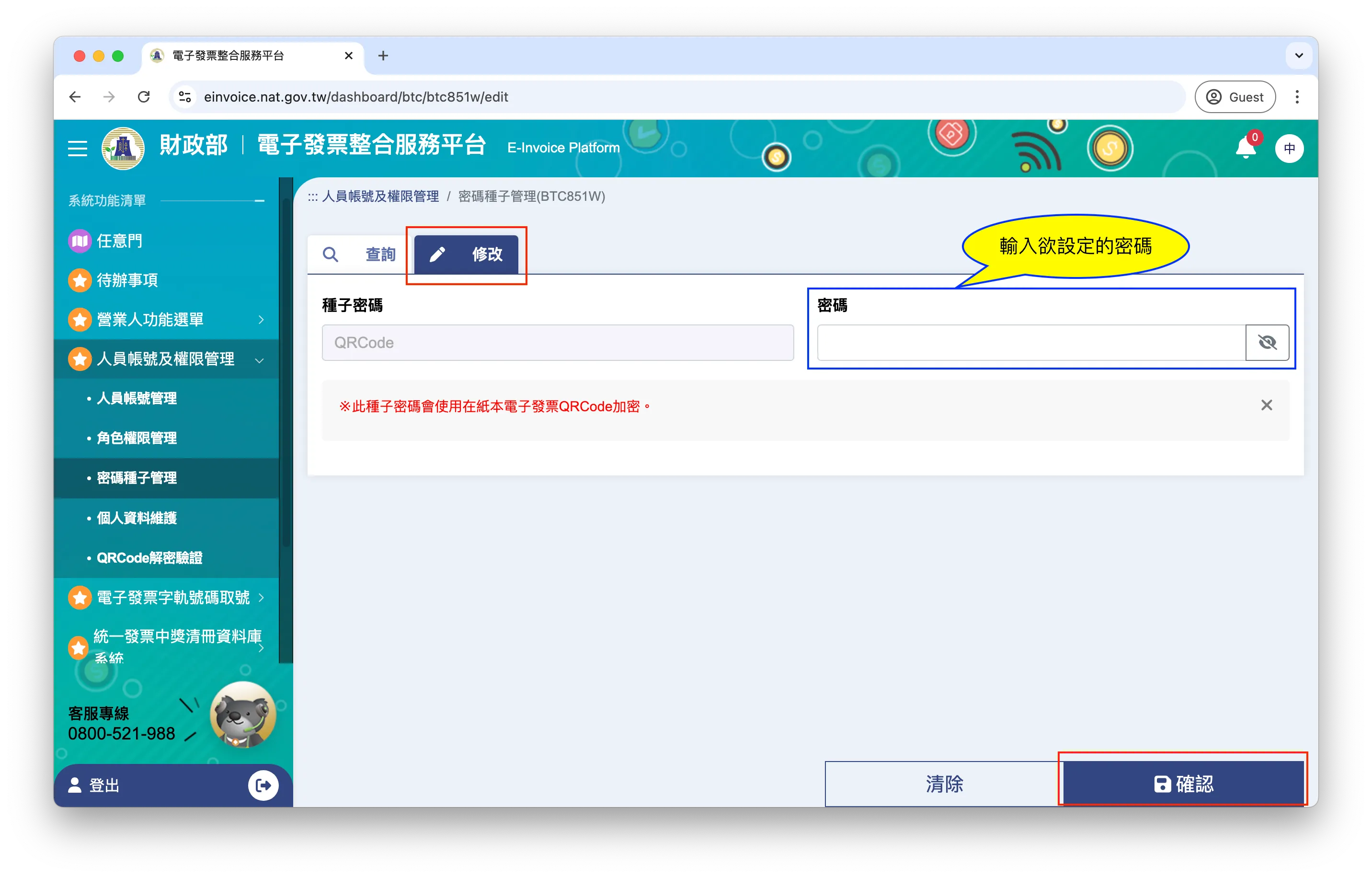Screen dimensions: 1372x878
Task: Click the 0800-521-988 hotline number
Action: pos(121,734)
